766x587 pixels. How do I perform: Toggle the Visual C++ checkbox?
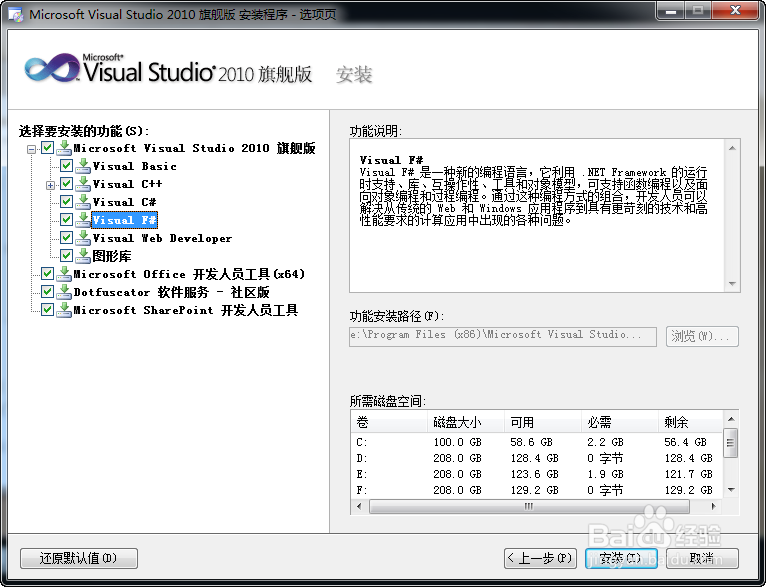66,184
